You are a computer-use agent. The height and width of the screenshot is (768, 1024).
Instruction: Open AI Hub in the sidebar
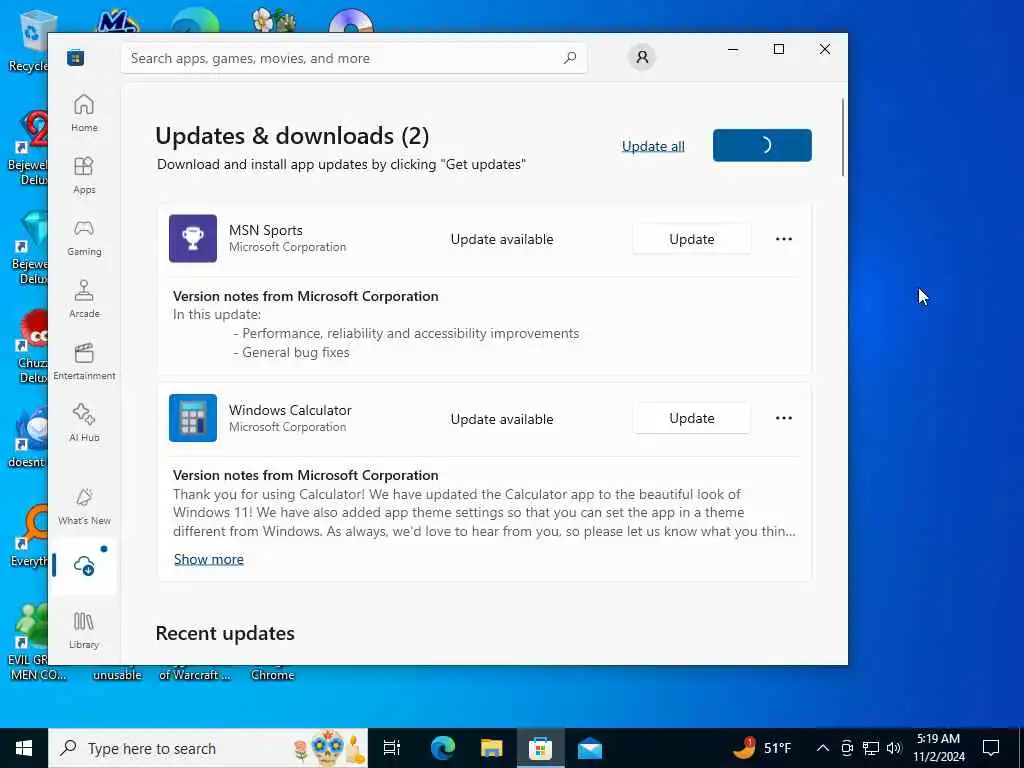pos(84,423)
